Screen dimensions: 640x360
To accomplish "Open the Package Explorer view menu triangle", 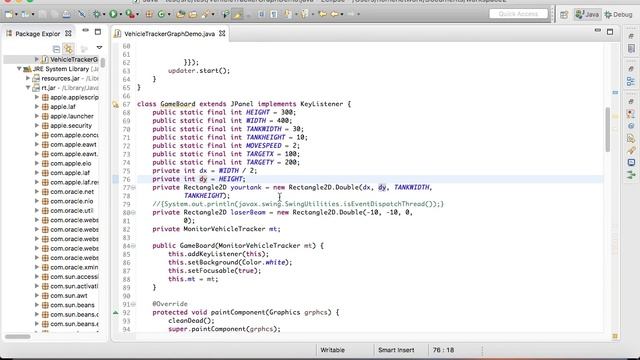I will (x=99, y=48).
